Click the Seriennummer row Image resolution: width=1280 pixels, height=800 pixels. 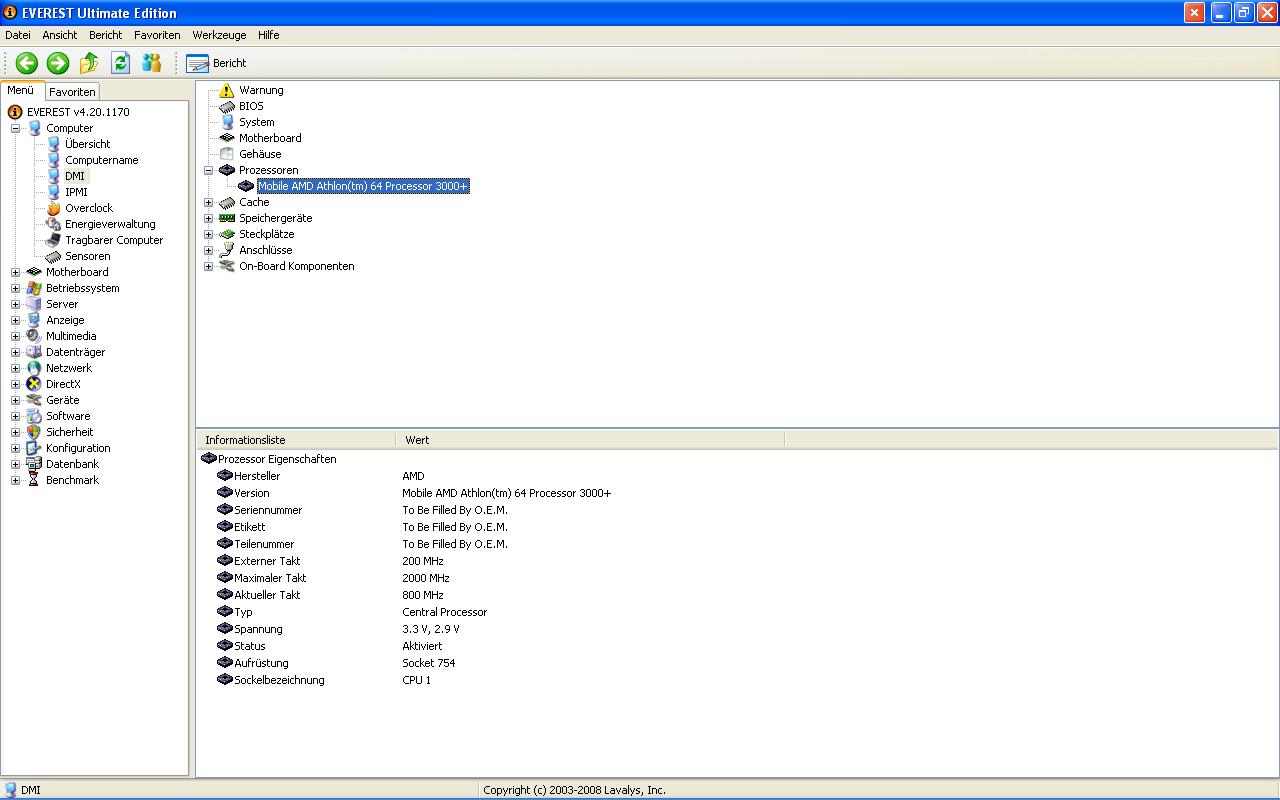[737, 510]
